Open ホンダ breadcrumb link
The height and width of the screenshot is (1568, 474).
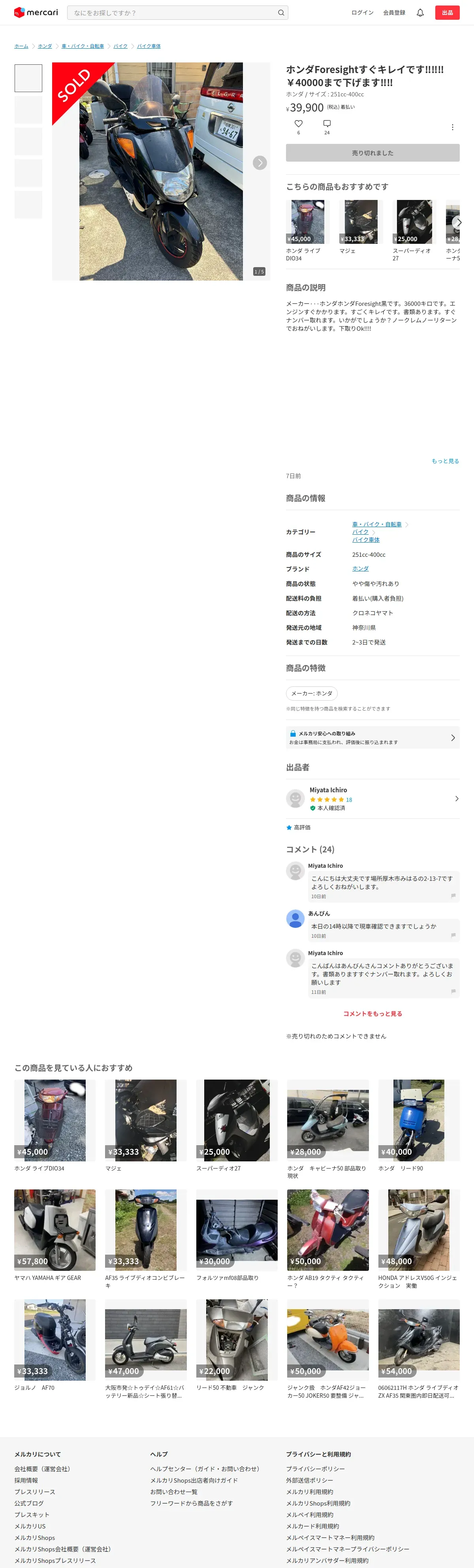point(45,46)
